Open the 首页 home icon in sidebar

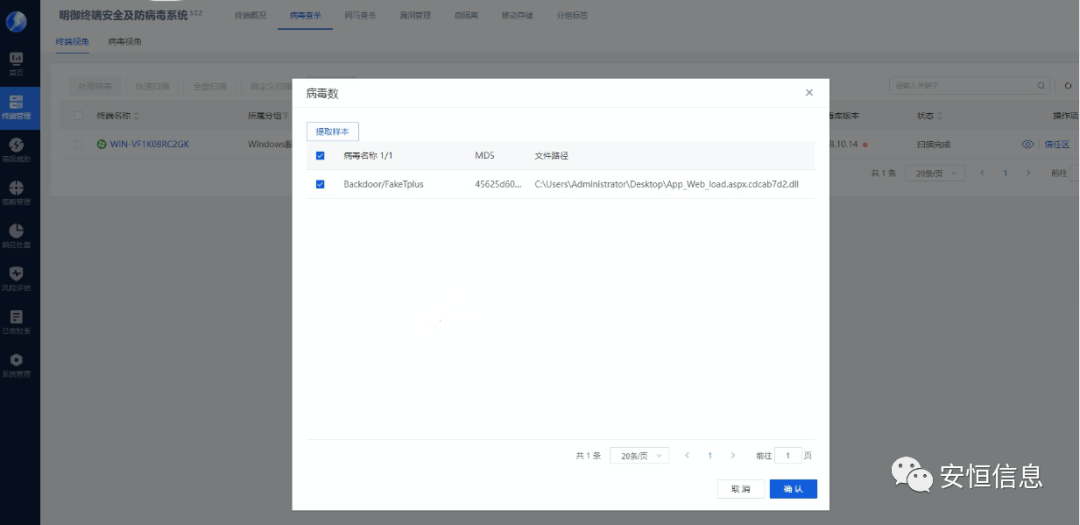click(16, 64)
